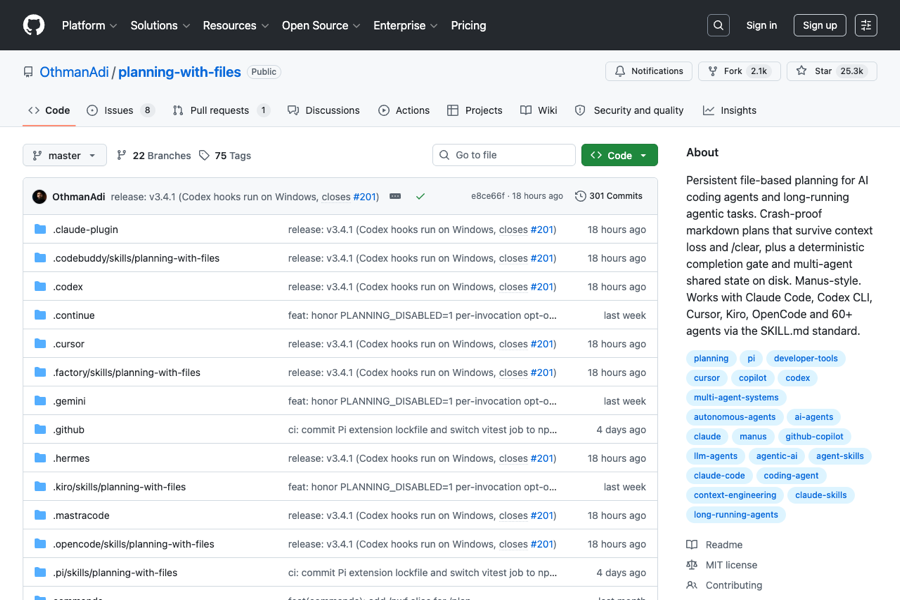This screenshot has width=900, height=600.
Task: Click the green check status icon
Action: tap(420, 196)
